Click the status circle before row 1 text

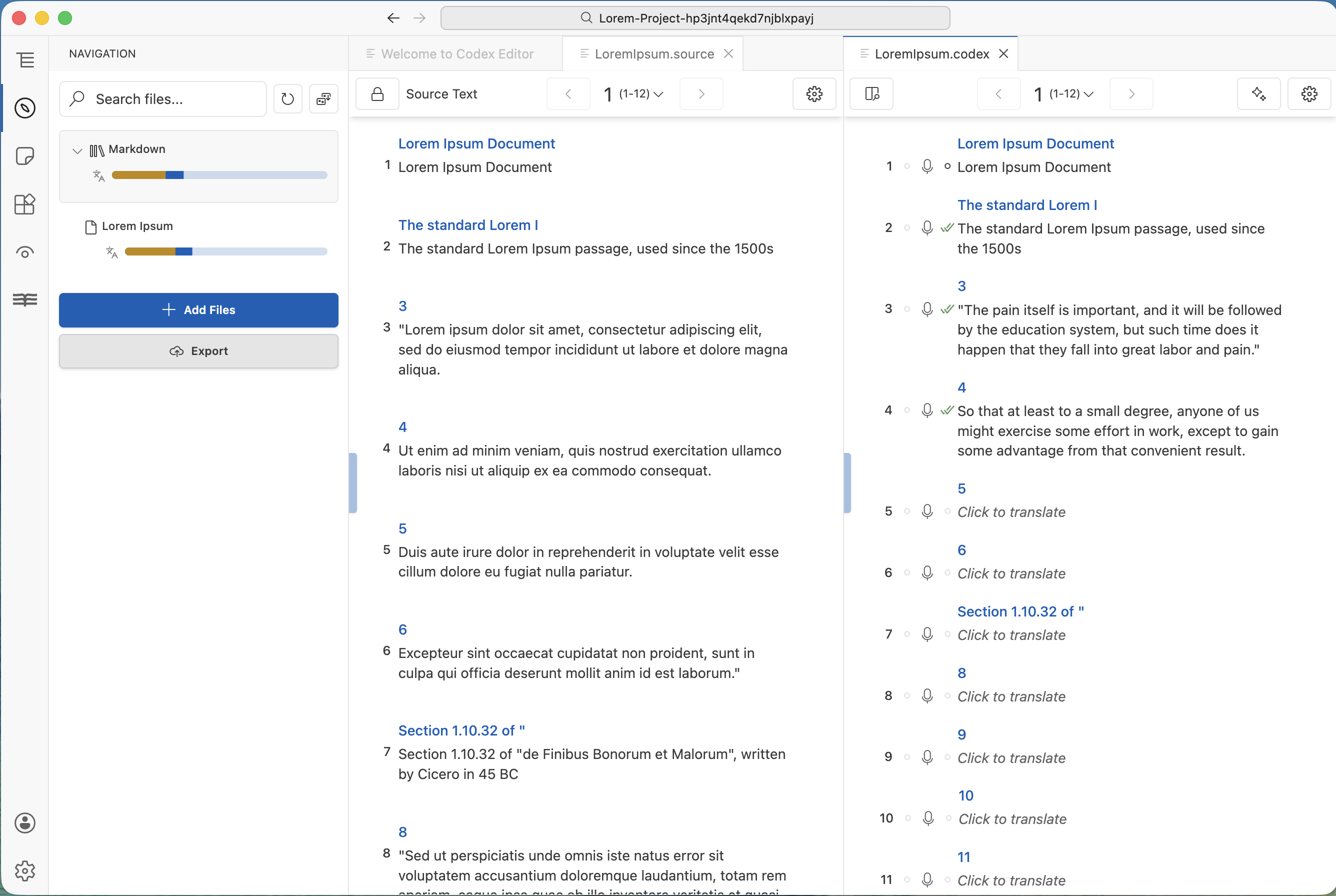pos(947,166)
